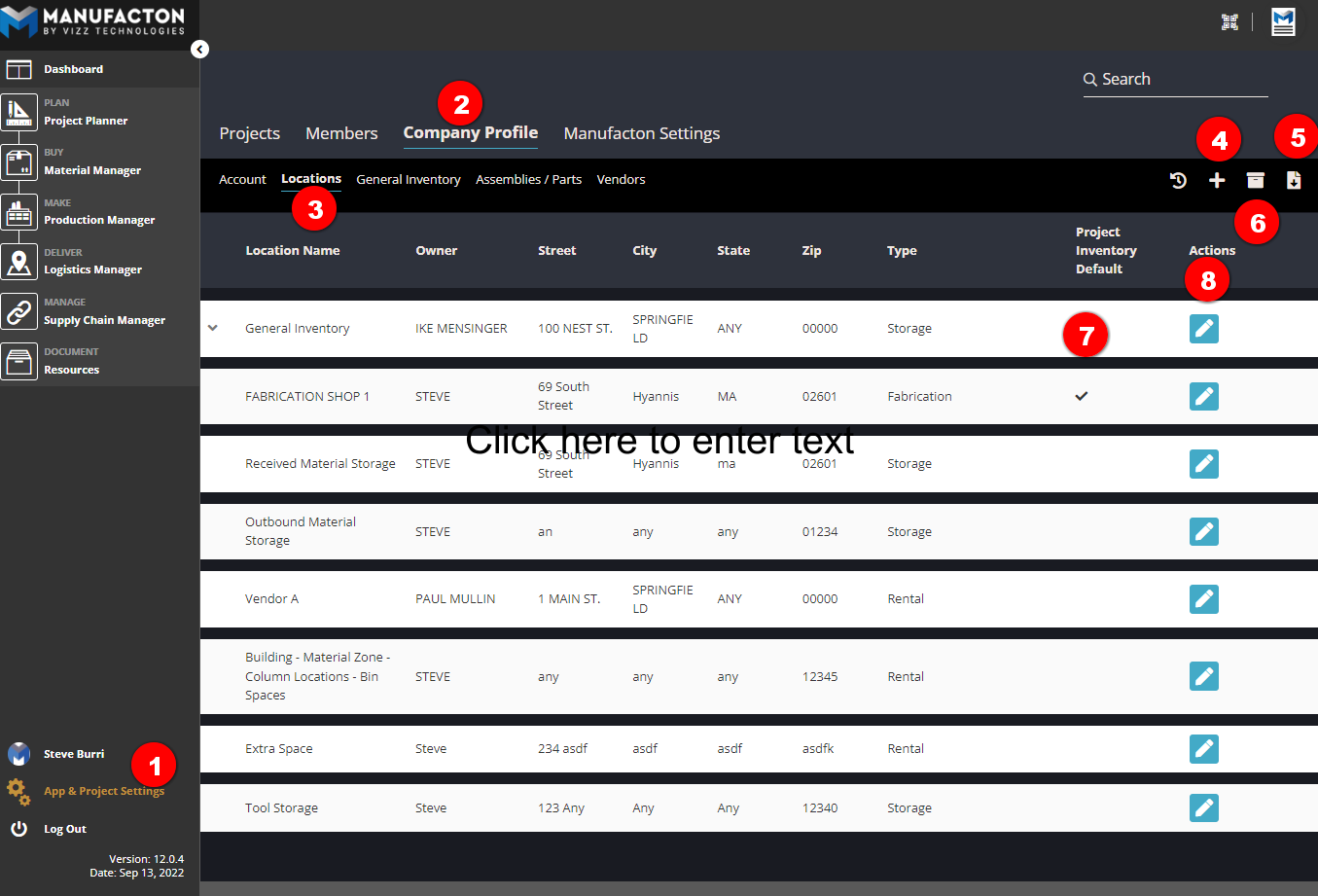Open the QR code scanner icon
Viewport: 1318px width, 896px height.
[x=1229, y=22]
